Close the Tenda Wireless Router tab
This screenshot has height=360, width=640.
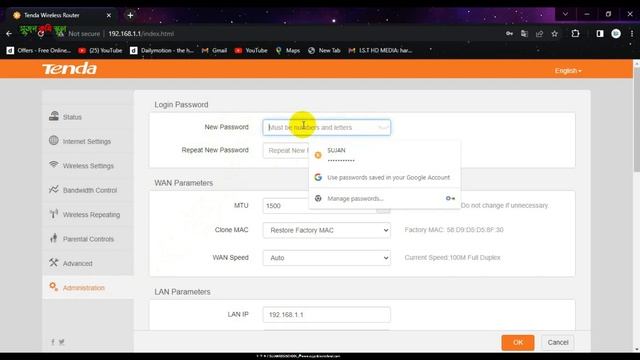tap(109, 15)
